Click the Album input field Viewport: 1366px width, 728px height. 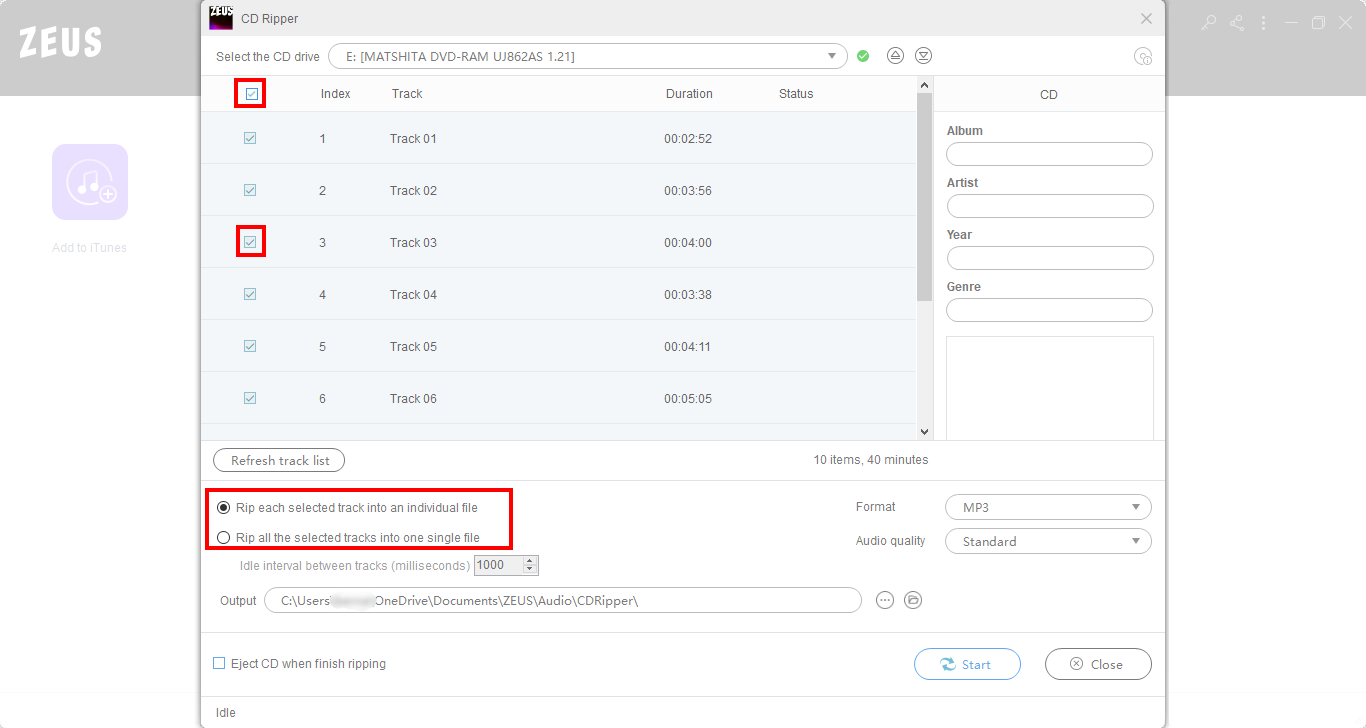(1049, 154)
